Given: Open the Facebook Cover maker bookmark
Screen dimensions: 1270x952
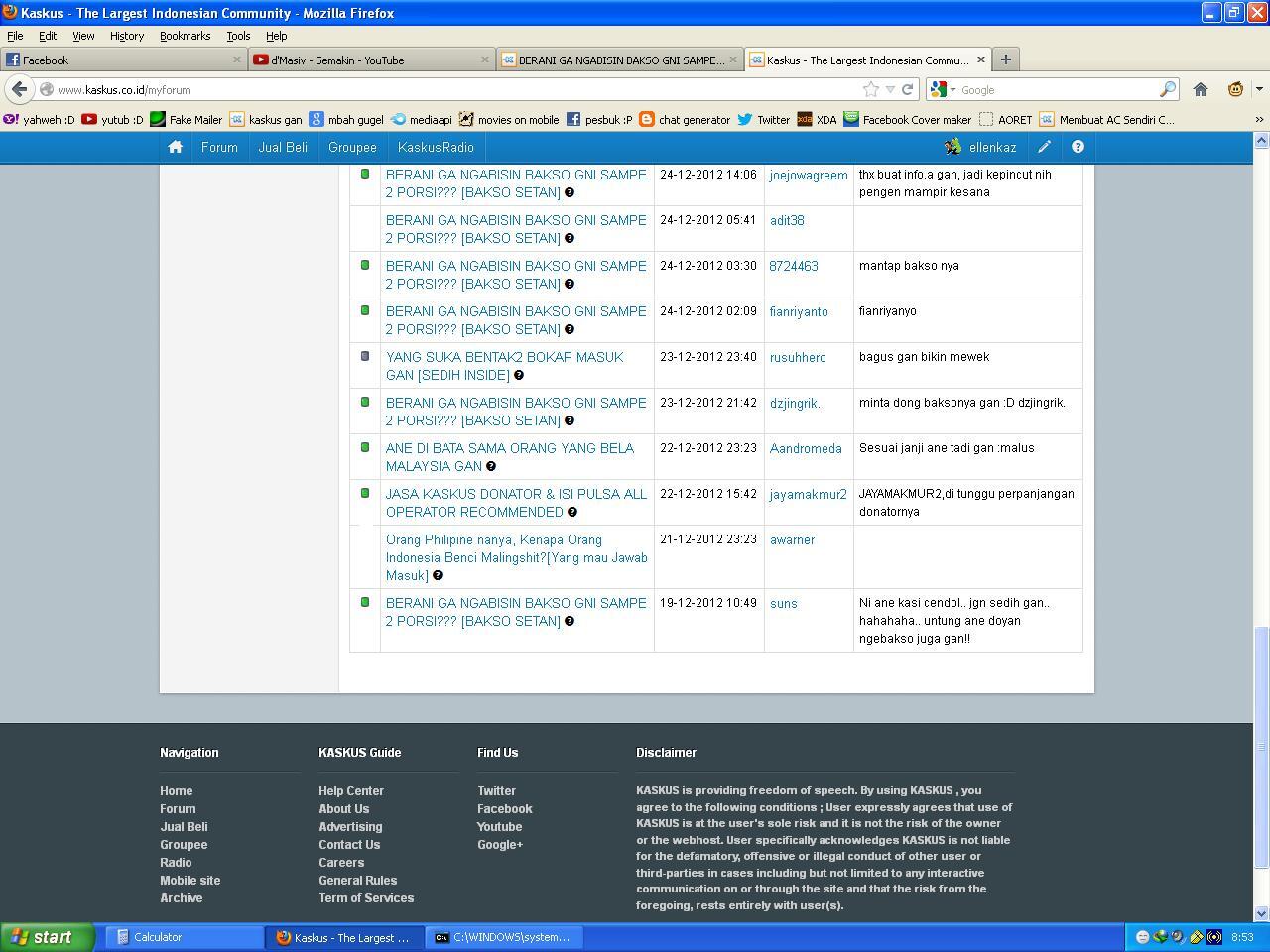Looking at the screenshot, I should [x=907, y=119].
